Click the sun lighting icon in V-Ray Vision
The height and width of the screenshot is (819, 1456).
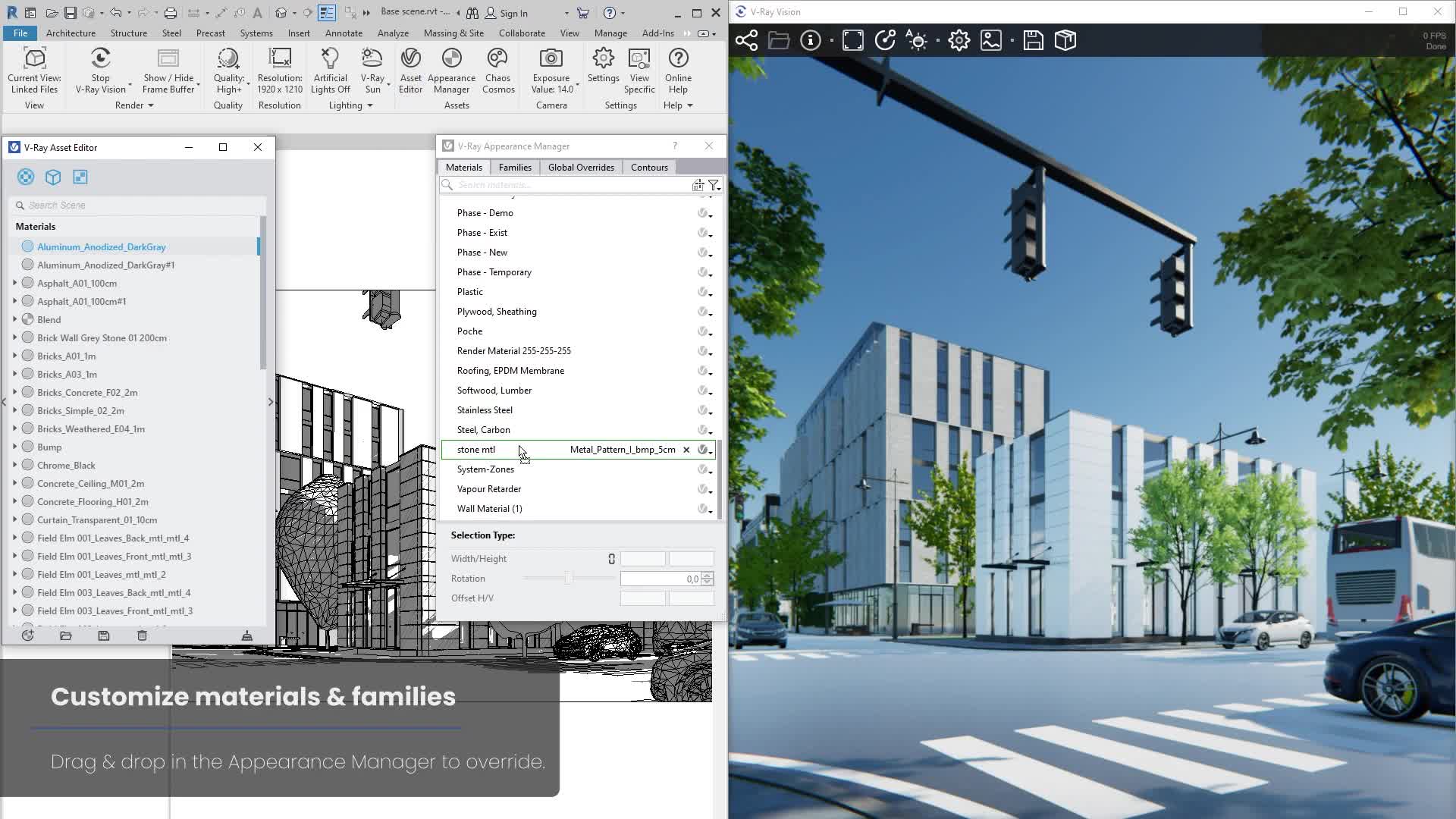click(918, 40)
